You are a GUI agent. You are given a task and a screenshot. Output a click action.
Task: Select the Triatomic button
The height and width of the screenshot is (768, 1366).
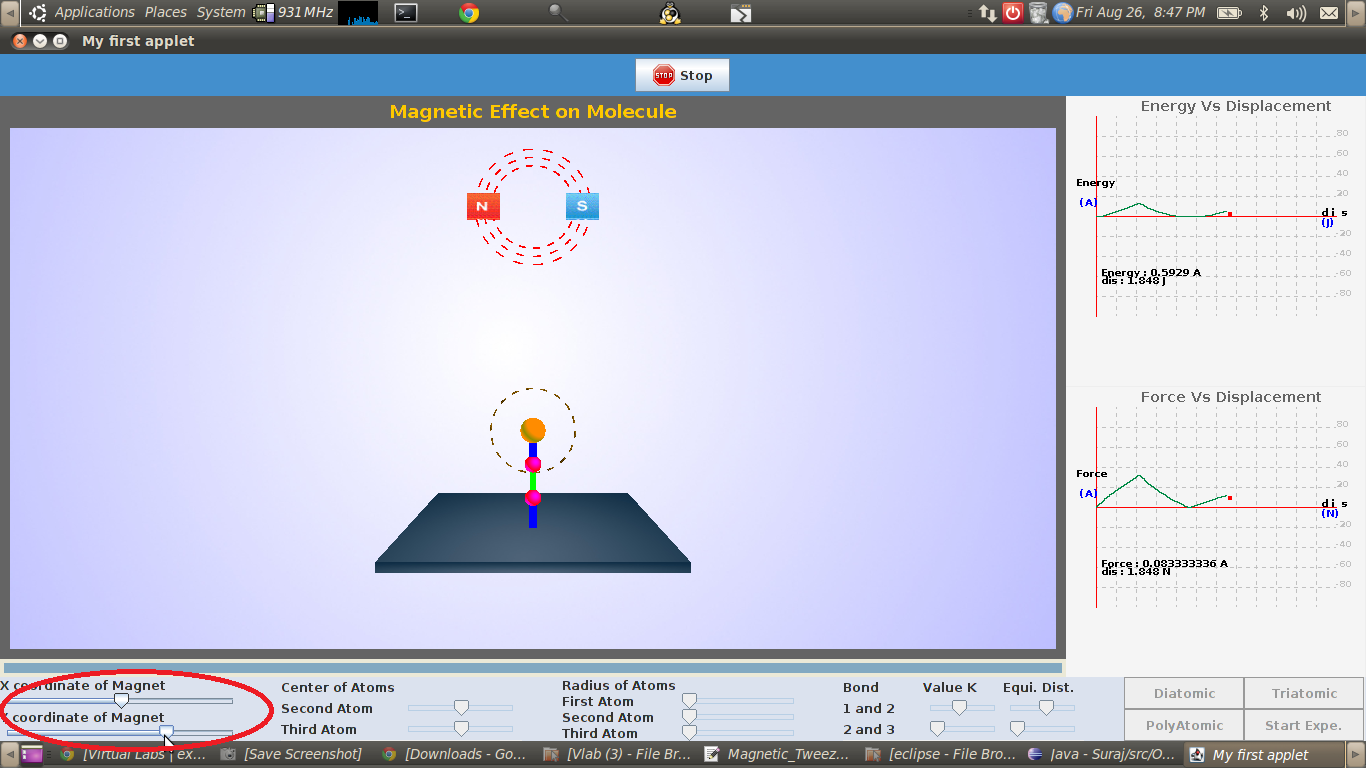coord(1304,693)
